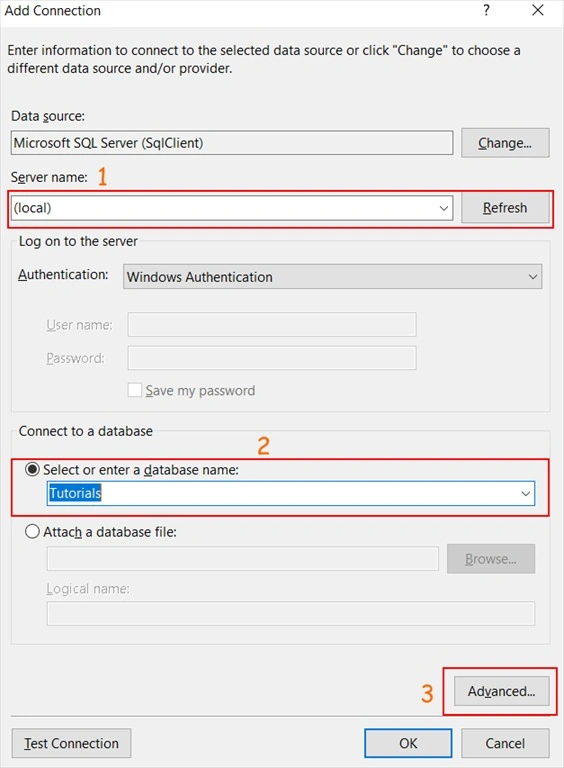Check the Save my password checkbox
Screen dimensions: 564x768
[135, 390]
